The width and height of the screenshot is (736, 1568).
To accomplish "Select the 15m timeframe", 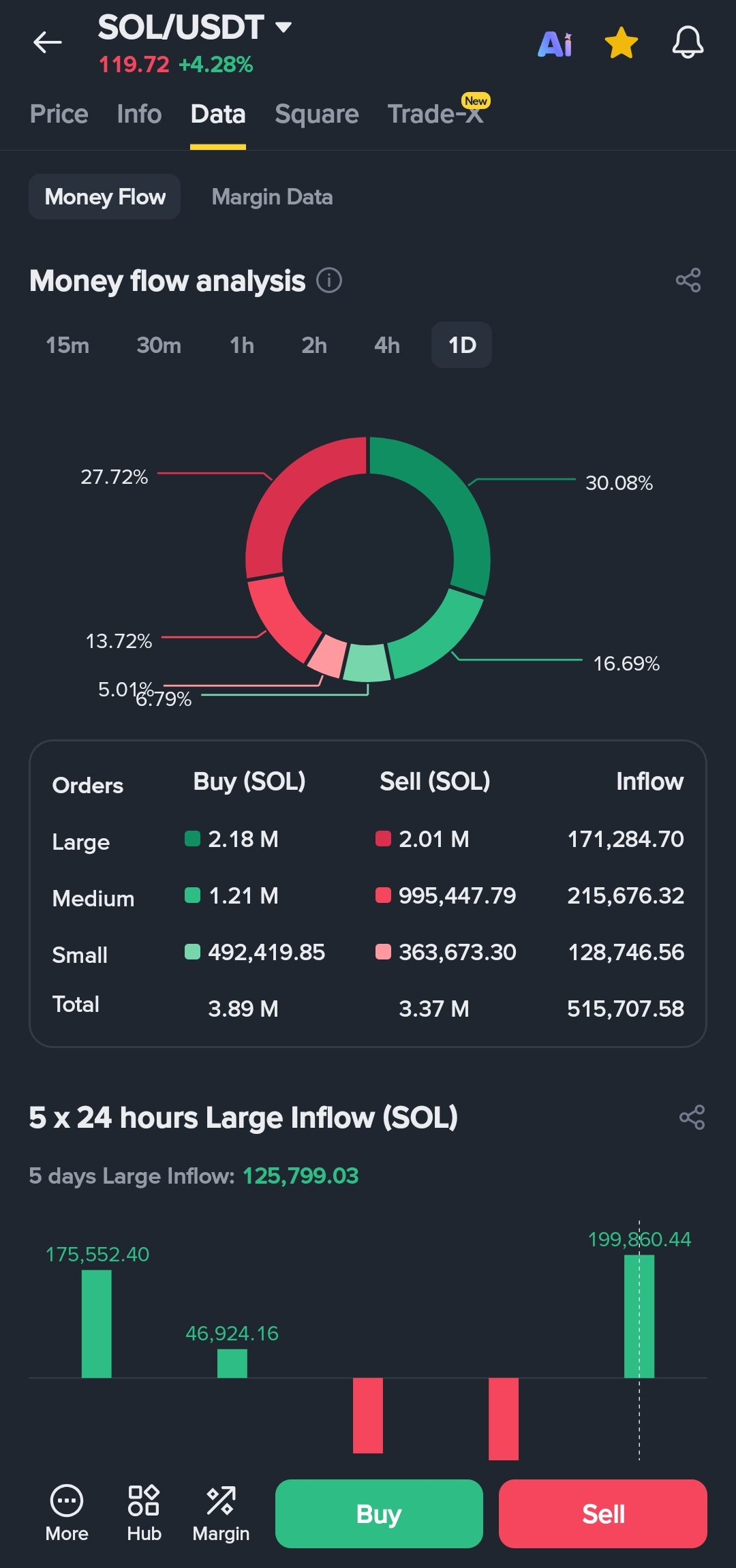I will pos(67,345).
